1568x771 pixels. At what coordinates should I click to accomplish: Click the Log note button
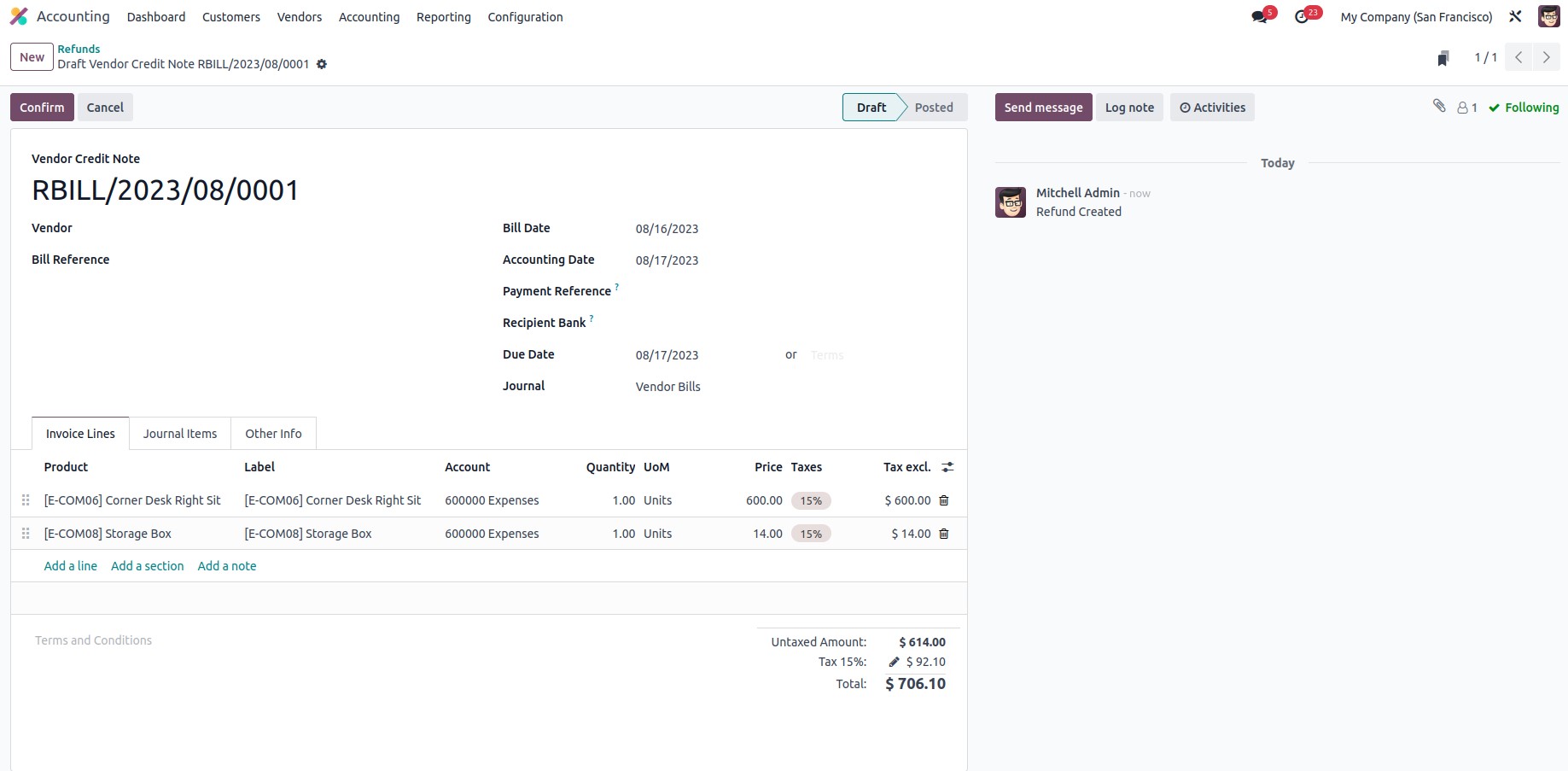tap(1129, 108)
